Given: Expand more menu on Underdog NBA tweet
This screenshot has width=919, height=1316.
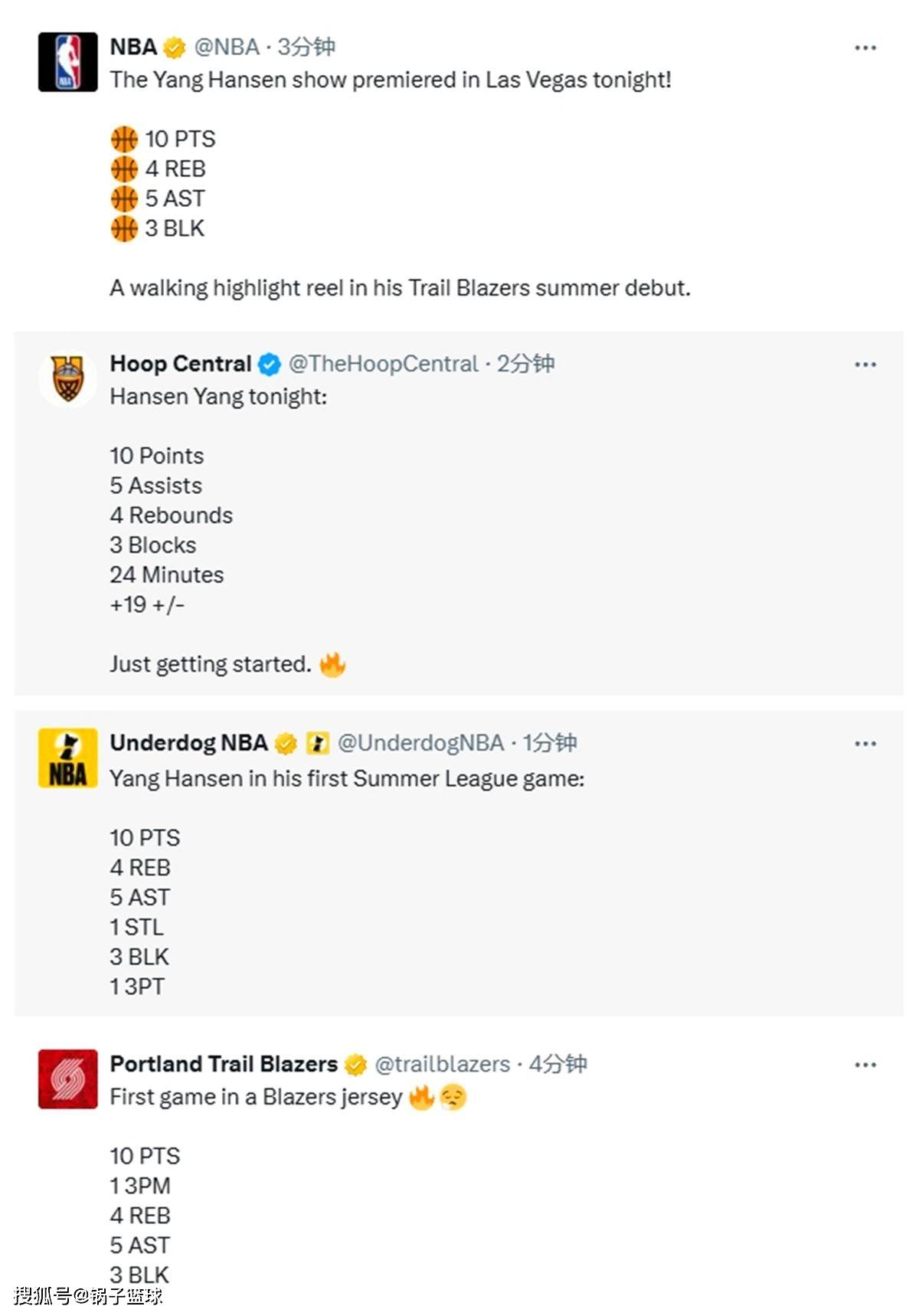Looking at the screenshot, I should (865, 744).
